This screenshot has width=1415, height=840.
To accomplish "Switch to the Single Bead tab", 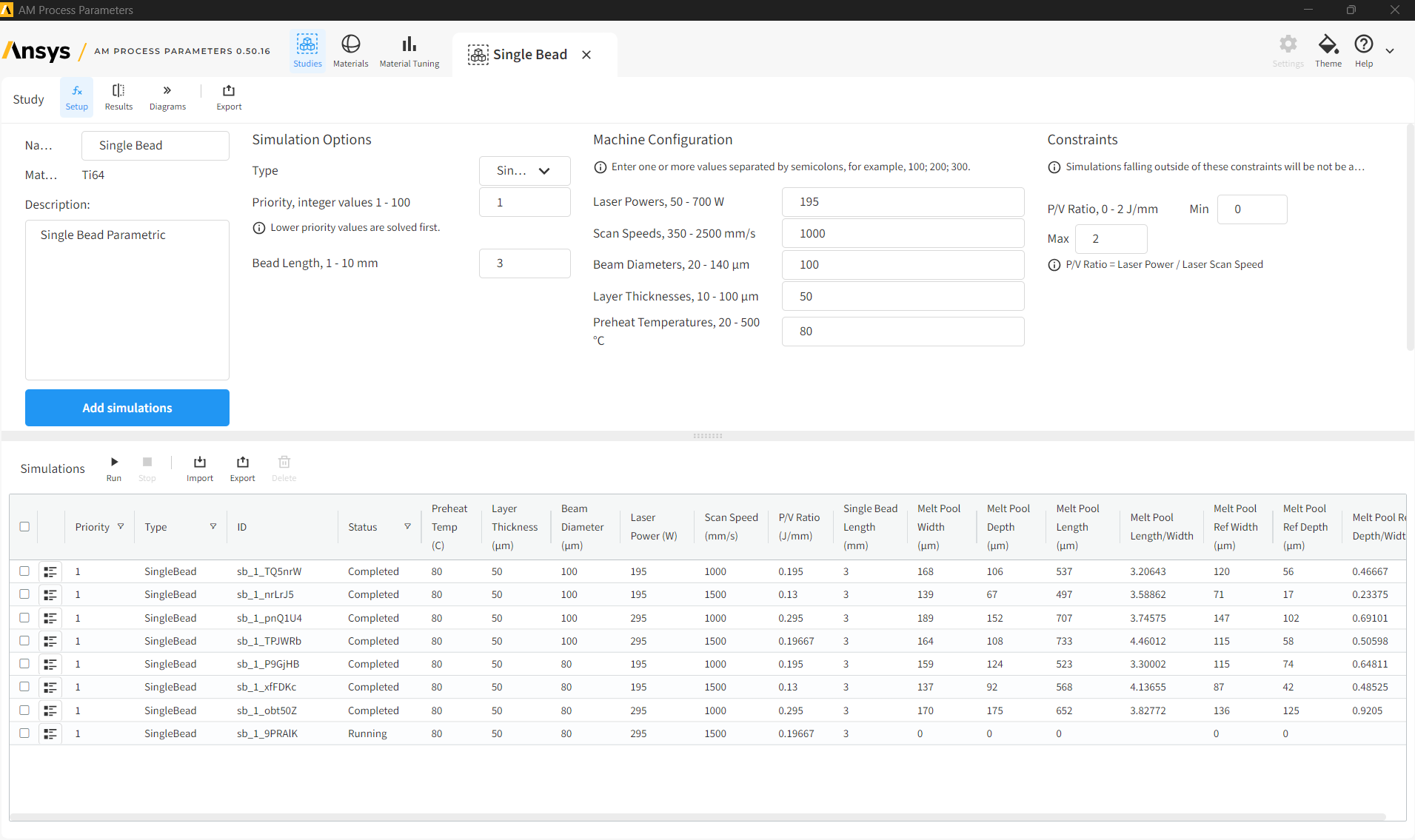I will [529, 55].
